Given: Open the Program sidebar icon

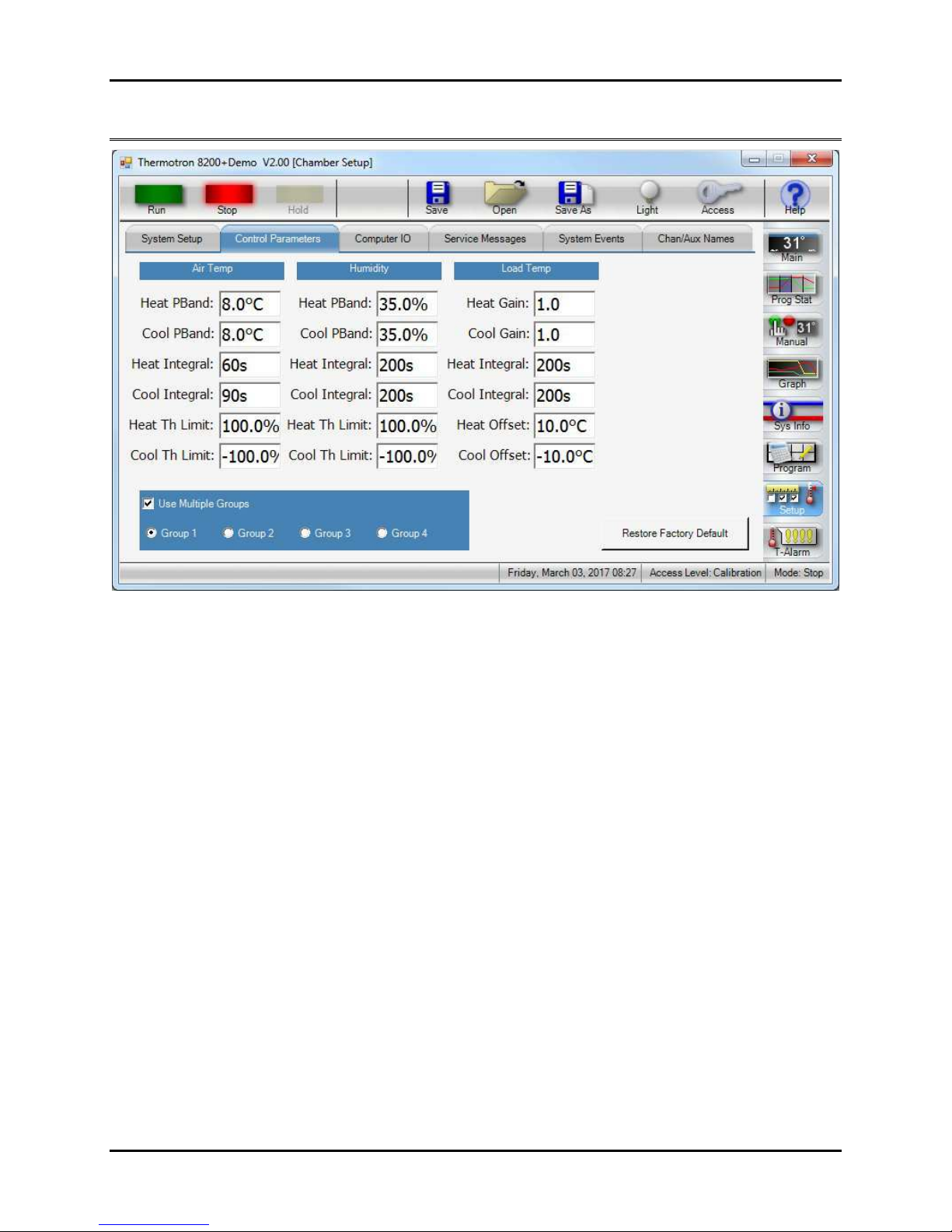Looking at the screenshot, I should (793, 458).
